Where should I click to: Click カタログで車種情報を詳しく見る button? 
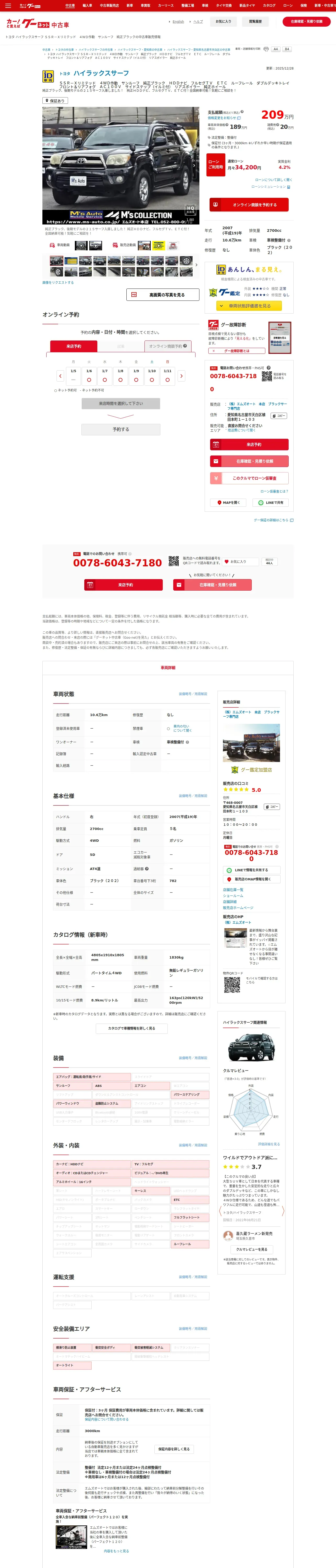point(132,1028)
